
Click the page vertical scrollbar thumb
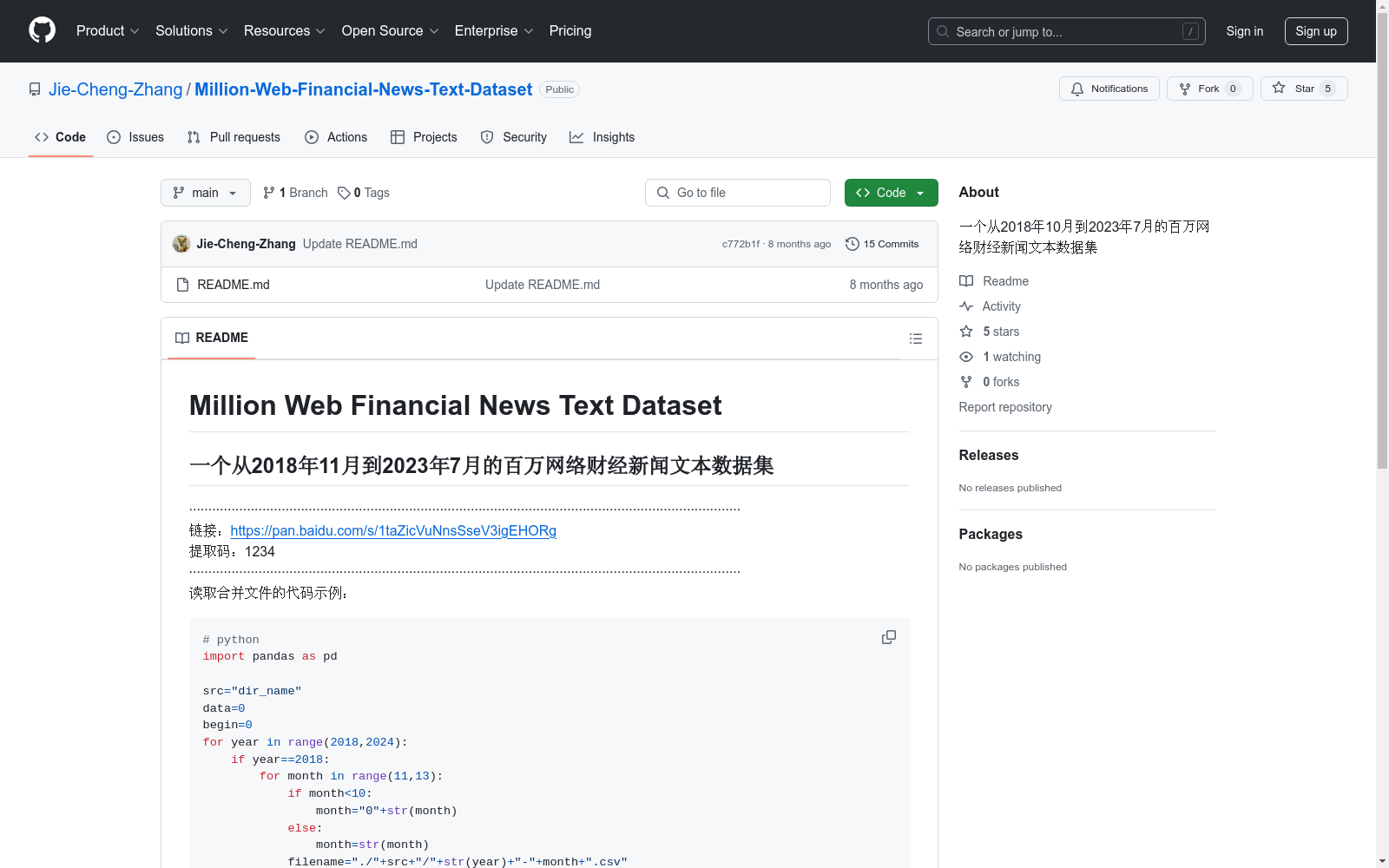(x=1383, y=240)
